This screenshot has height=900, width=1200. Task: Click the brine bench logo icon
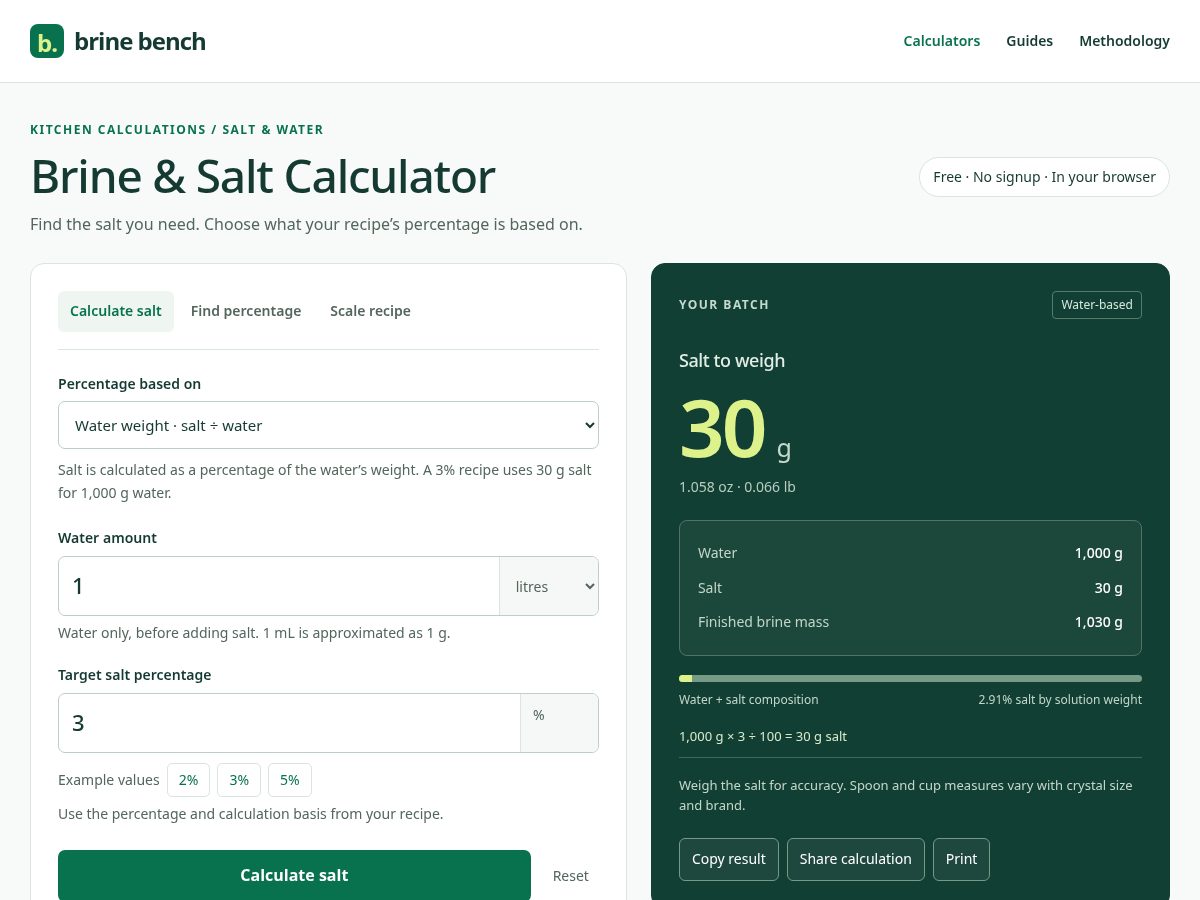(x=47, y=41)
